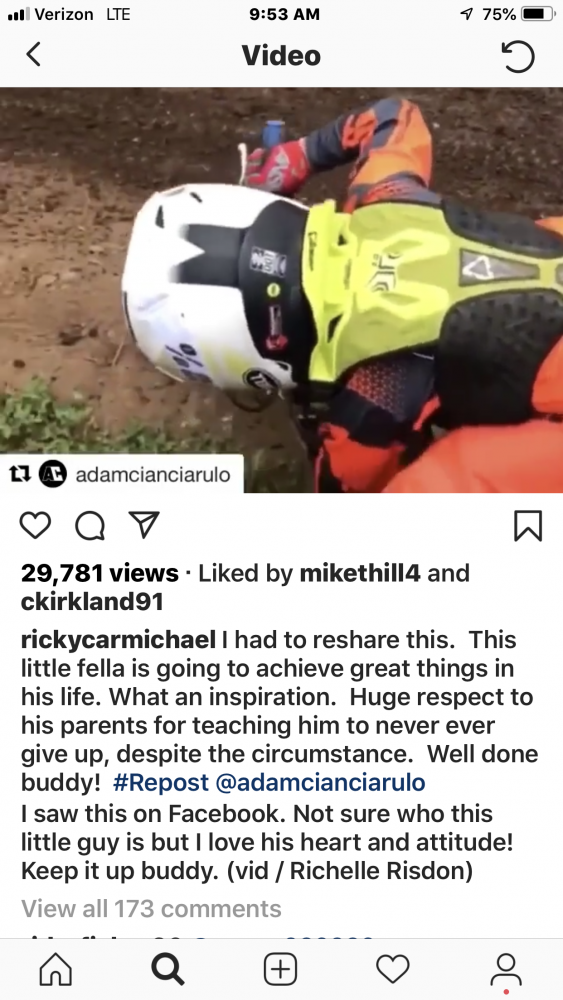Tap the refresh icon in the header
This screenshot has height=1000, width=563.
(x=517, y=55)
